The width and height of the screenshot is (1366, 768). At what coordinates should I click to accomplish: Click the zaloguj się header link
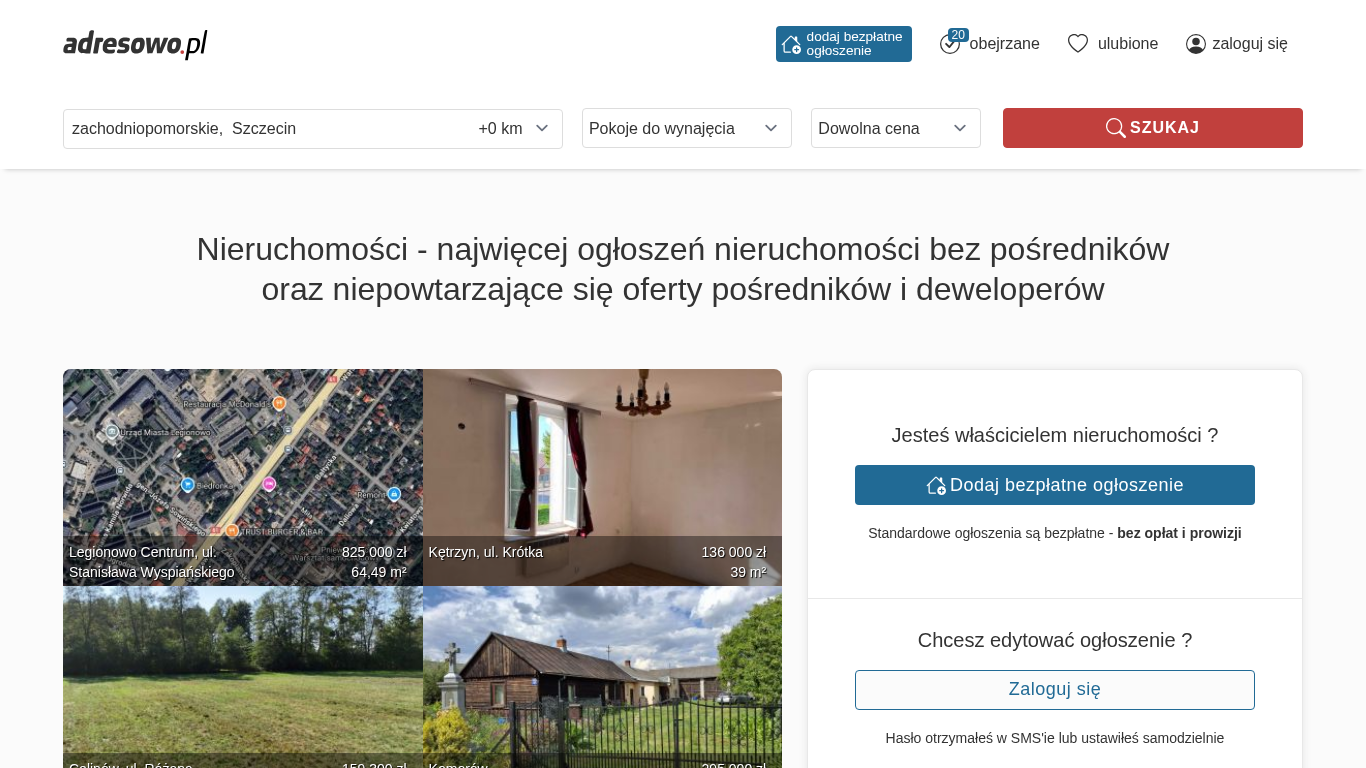point(1250,44)
